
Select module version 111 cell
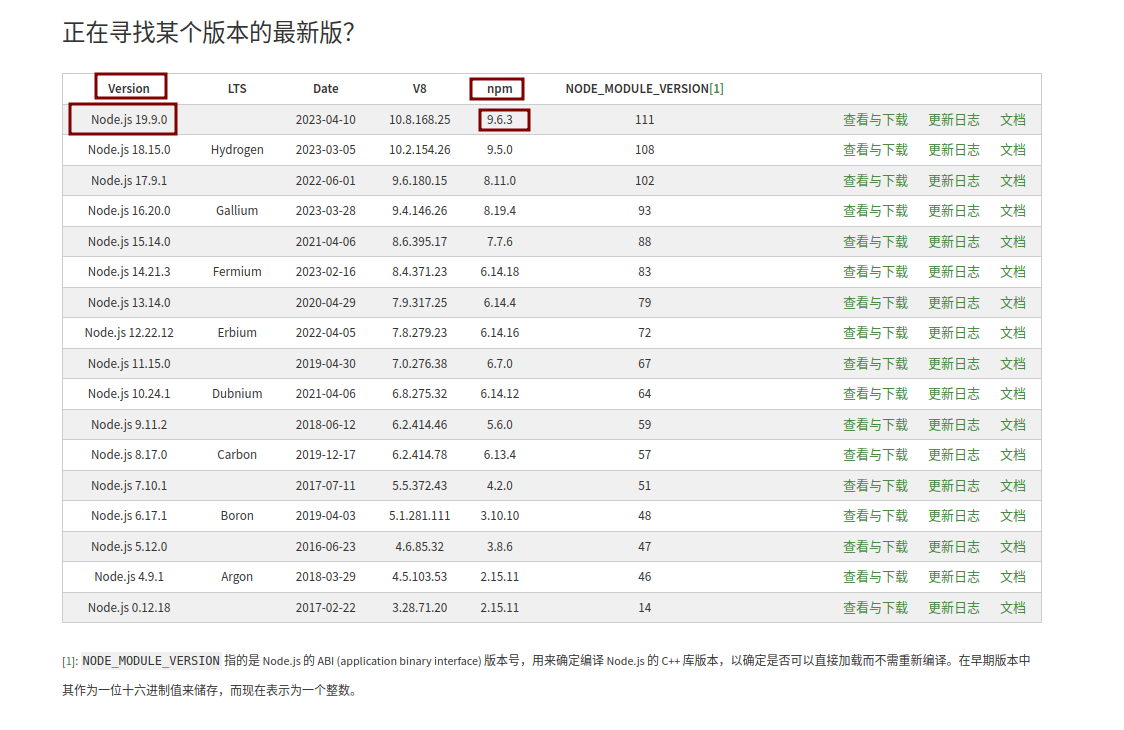click(644, 120)
